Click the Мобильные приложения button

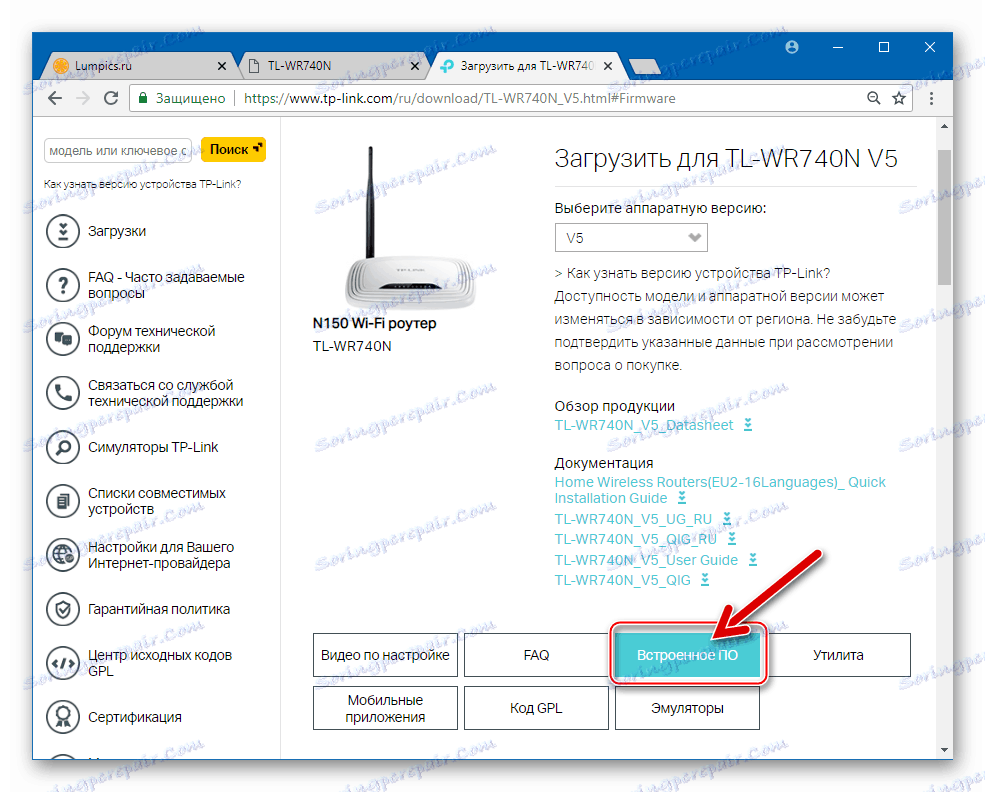click(x=385, y=708)
